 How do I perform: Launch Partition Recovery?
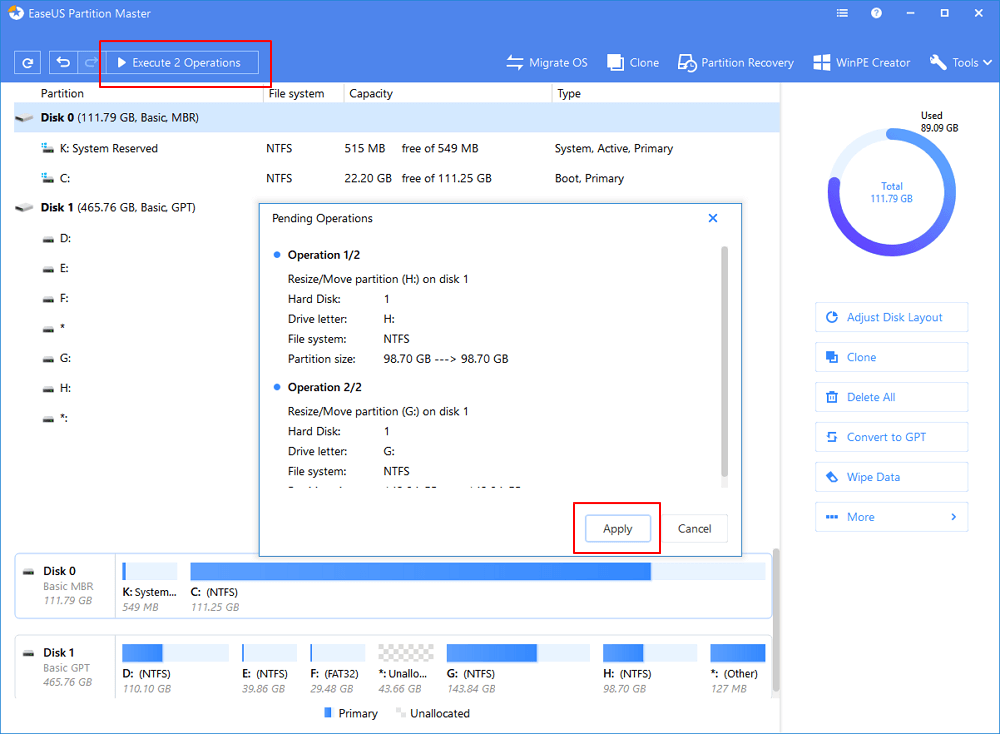coord(735,63)
